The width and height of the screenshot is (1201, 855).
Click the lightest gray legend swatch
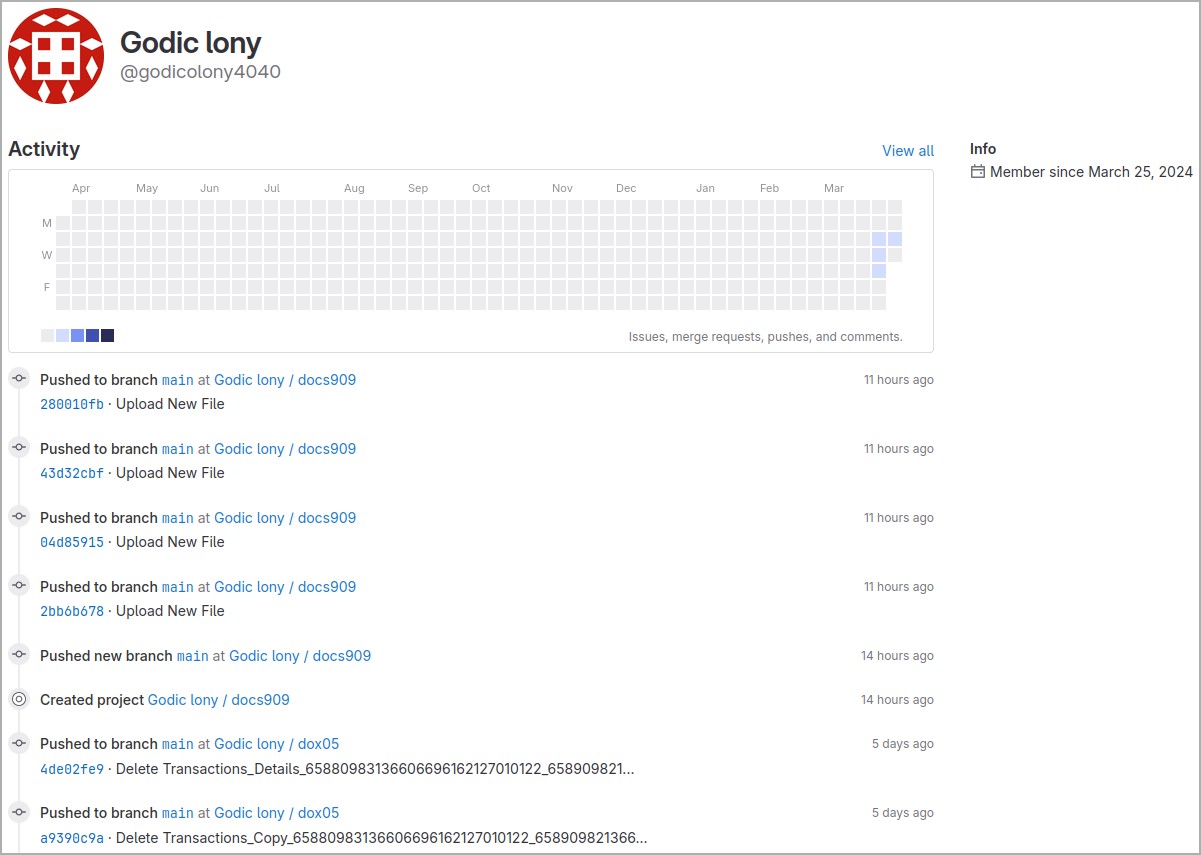click(x=47, y=336)
